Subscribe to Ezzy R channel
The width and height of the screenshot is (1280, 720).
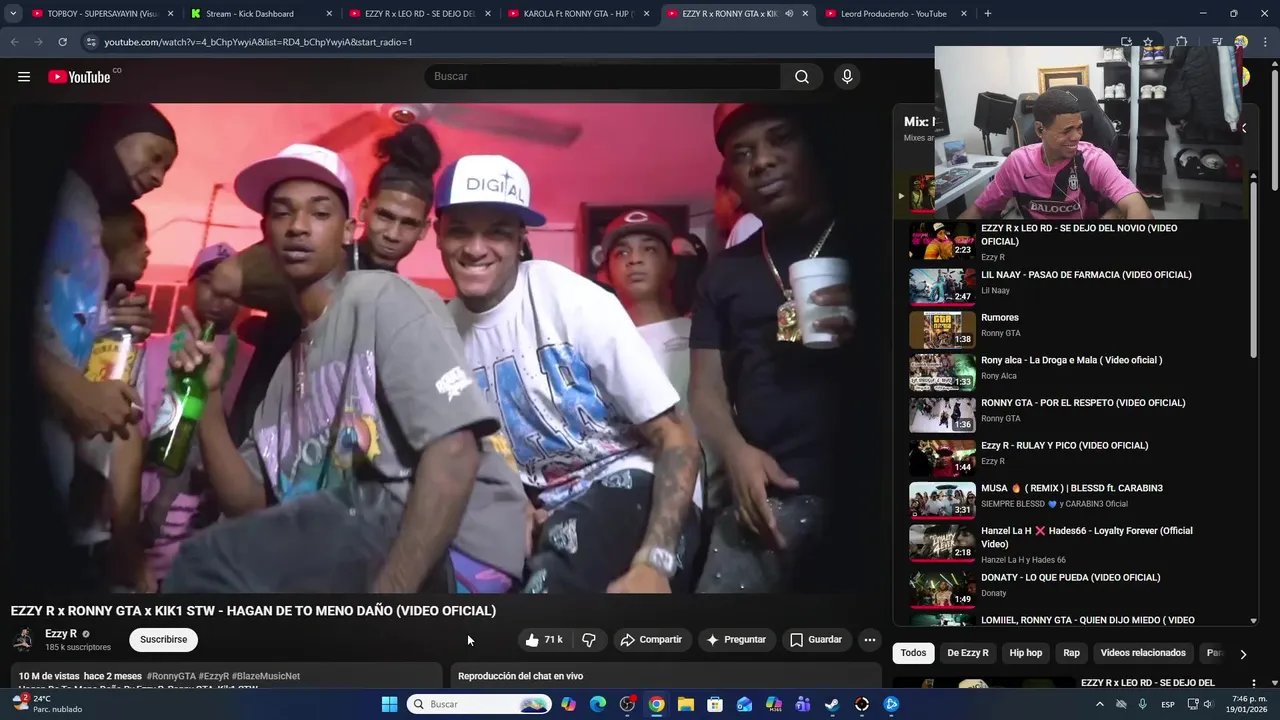(x=163, y=640)
